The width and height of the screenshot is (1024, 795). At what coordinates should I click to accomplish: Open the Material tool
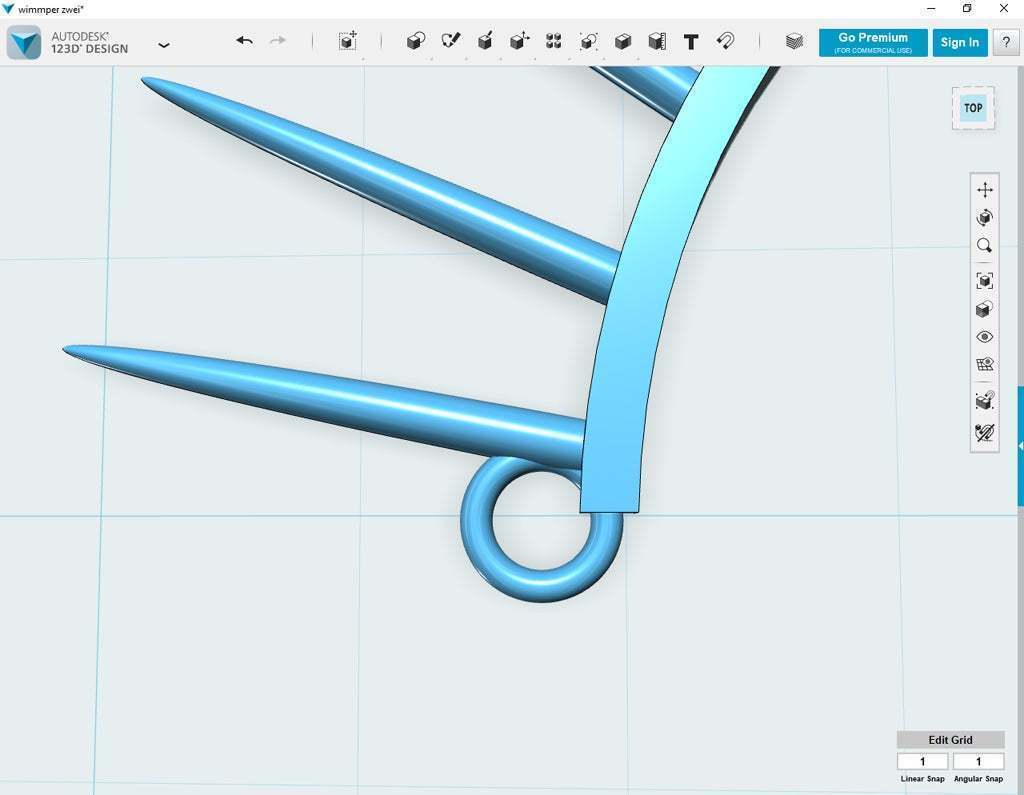pyautogui.click(x=794, y=41)
